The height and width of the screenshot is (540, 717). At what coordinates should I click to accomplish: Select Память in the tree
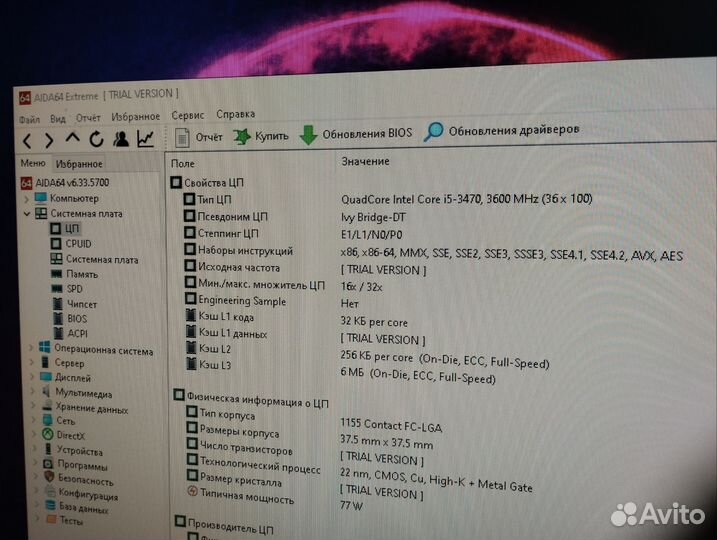click(x=74, y=274)
